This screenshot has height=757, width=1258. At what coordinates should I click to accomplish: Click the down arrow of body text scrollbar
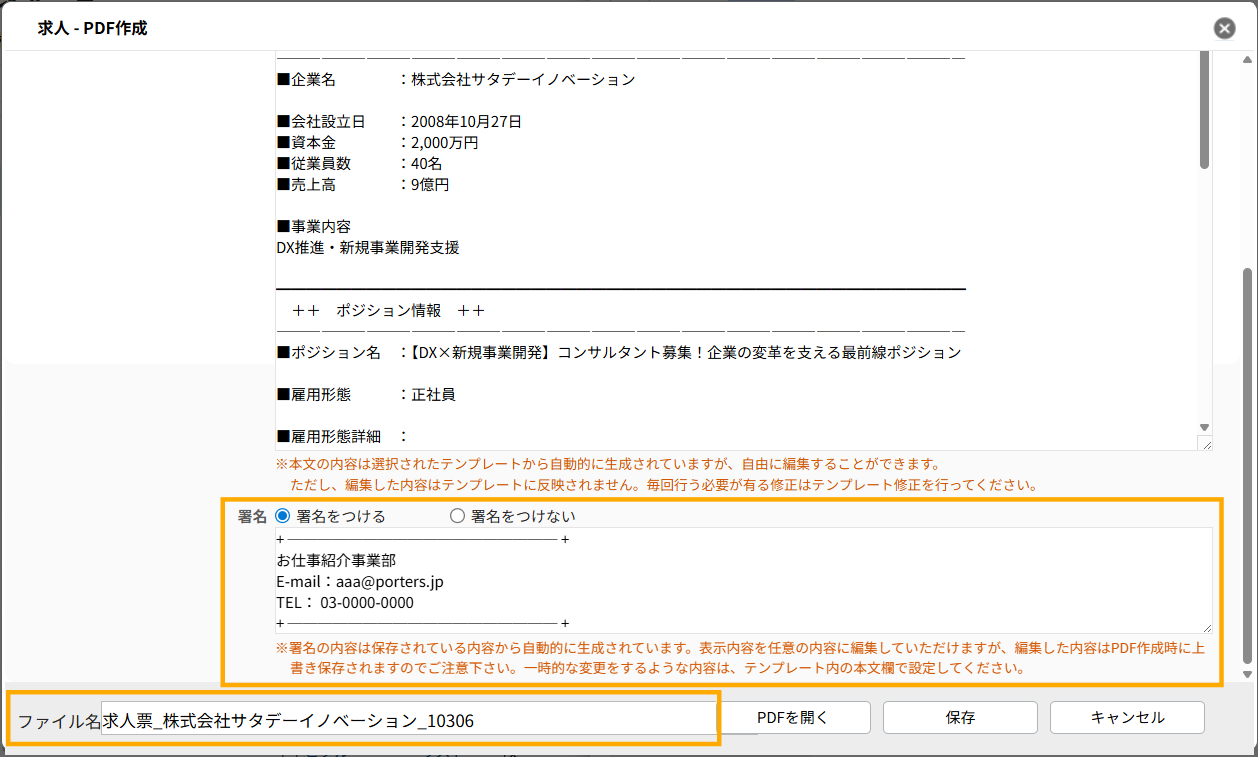point(1205,427)
